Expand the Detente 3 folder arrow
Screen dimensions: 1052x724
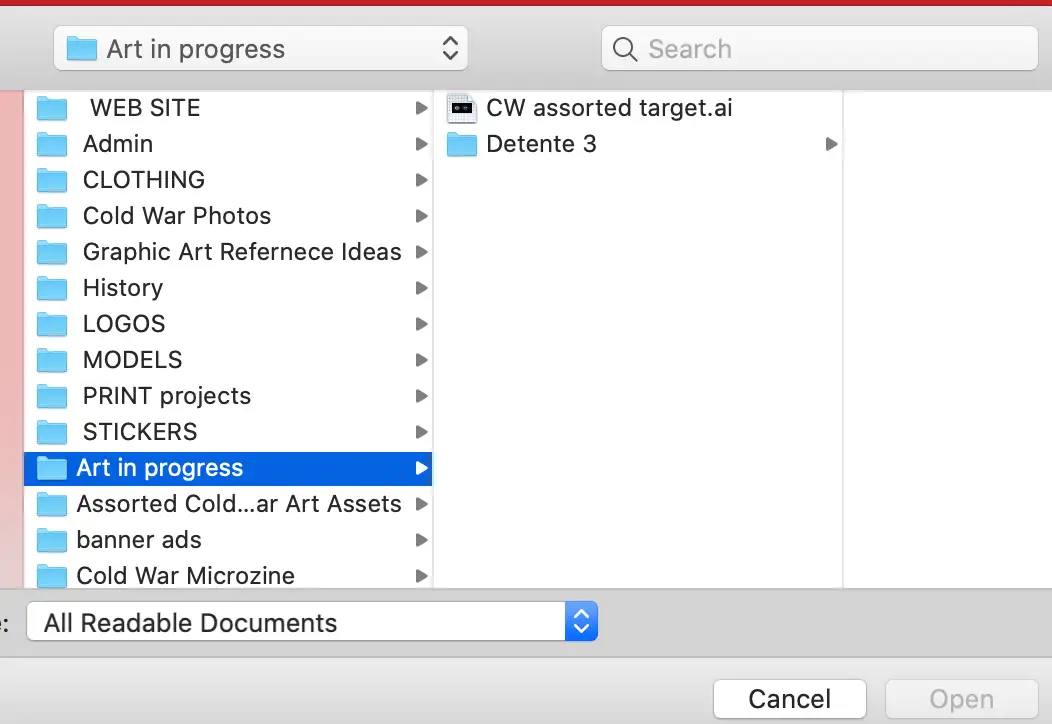pyautogui.click(x=830, y=144)
